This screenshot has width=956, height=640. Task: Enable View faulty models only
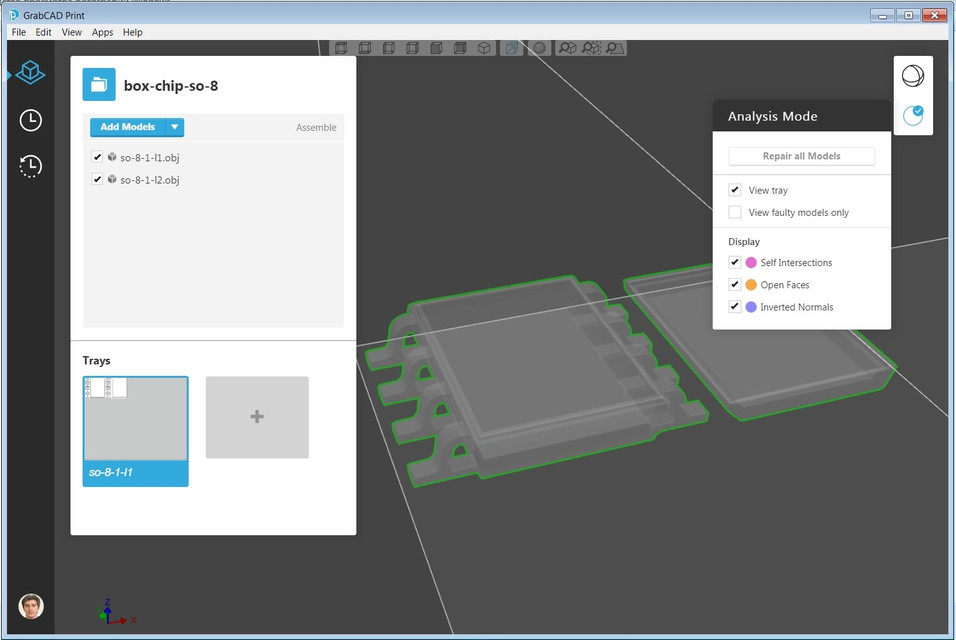(734, 212)
